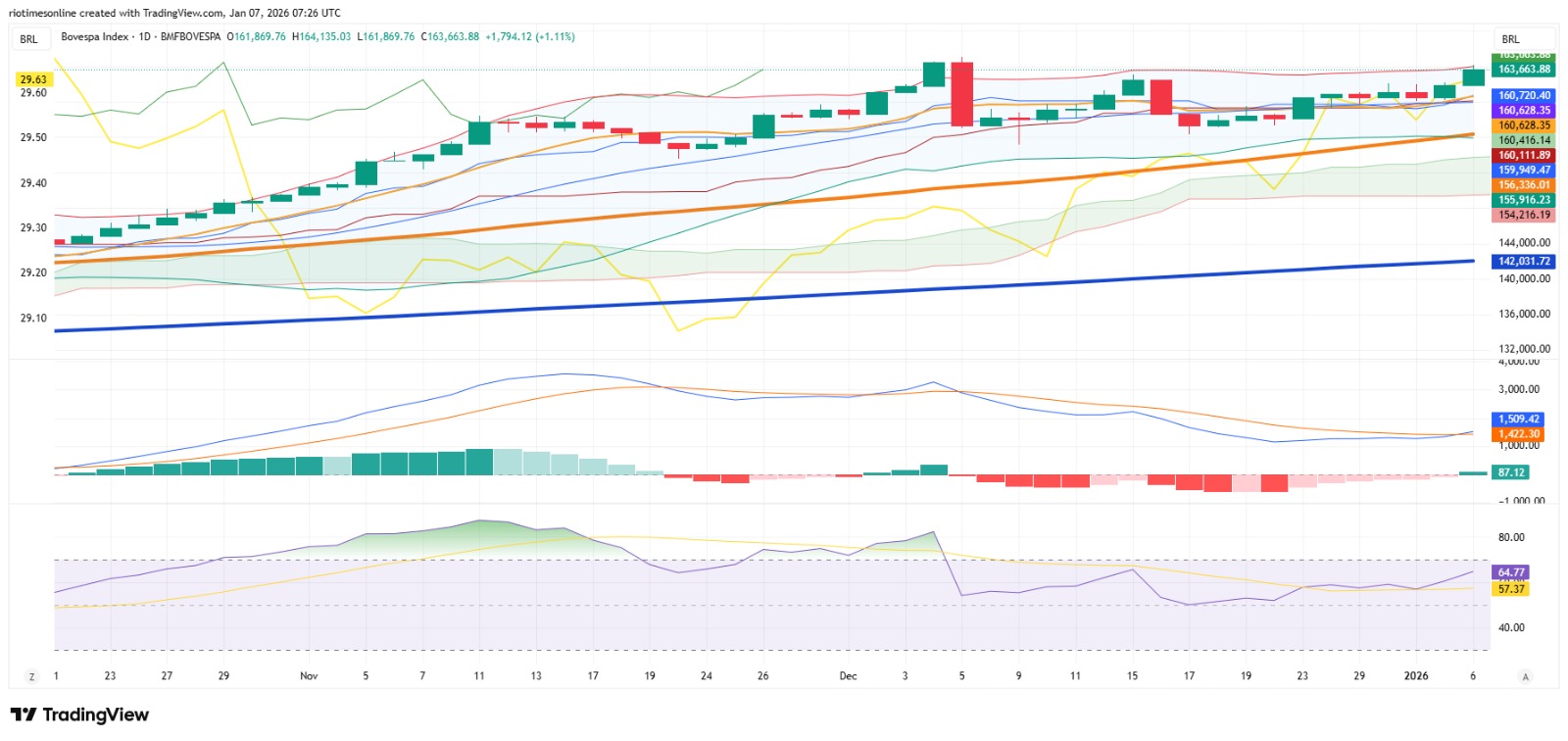Screen dimensions: 1568x741
Task: Select the large red candle near Dec 5
Action: tap(962, 94)
